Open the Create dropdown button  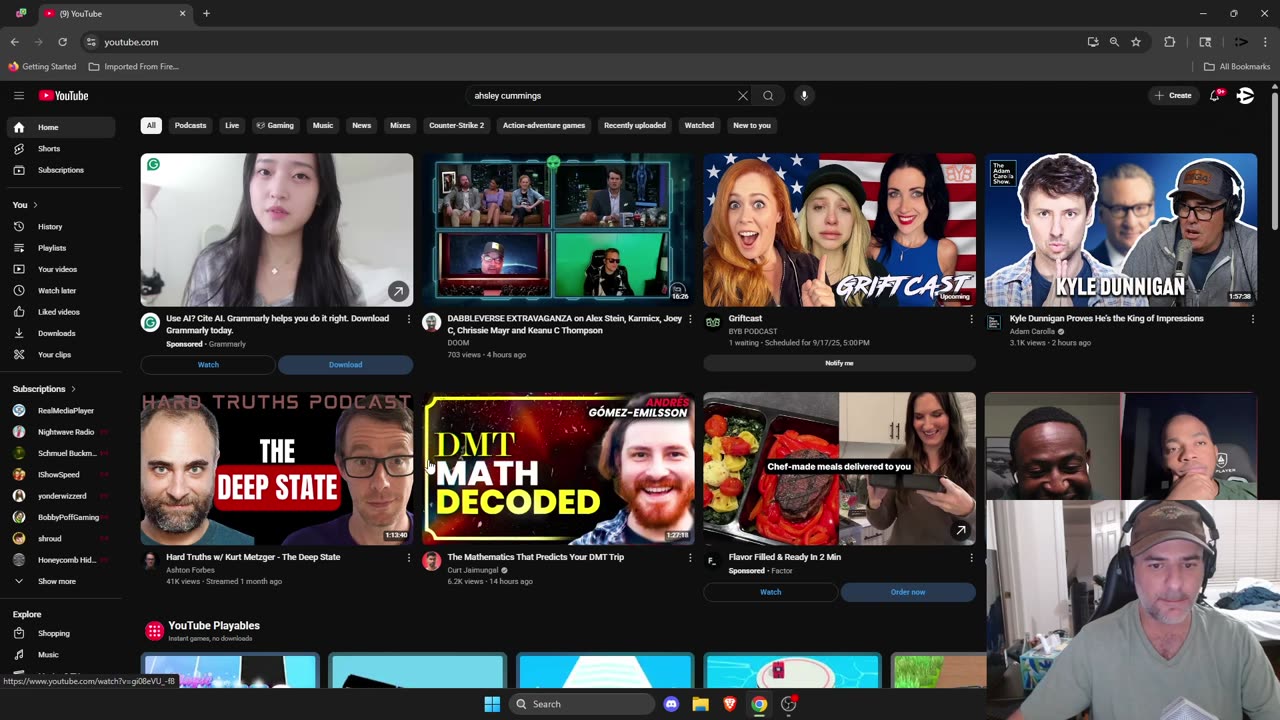coord(1173,96)
